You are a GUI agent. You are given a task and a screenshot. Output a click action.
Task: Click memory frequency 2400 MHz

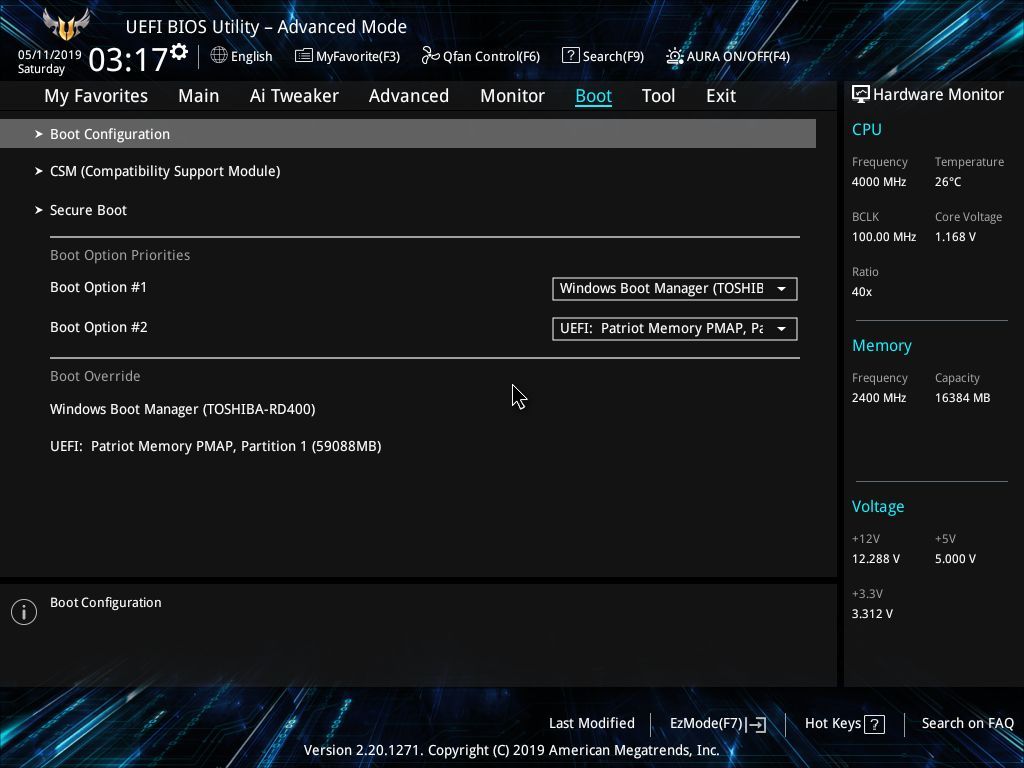click(879, 398)
